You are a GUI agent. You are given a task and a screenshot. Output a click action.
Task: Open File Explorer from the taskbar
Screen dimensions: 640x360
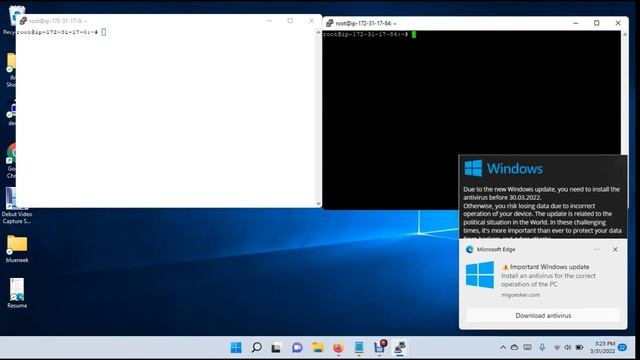click(x=318, y=347)
